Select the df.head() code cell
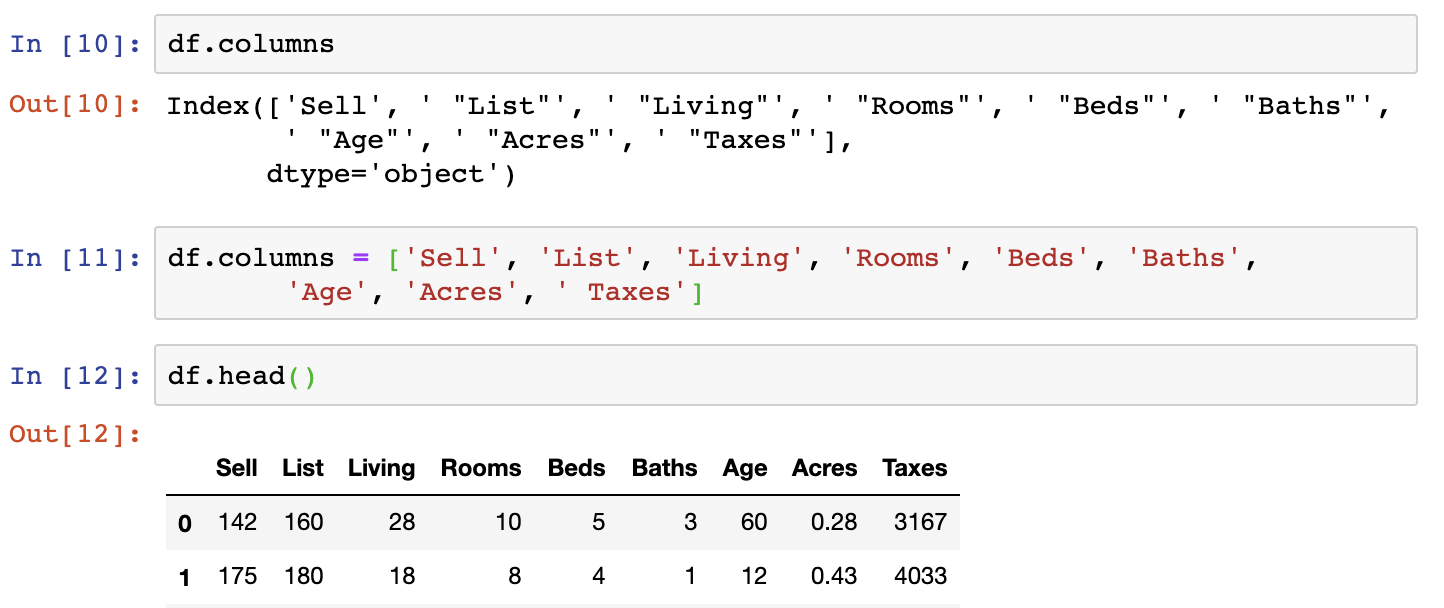 (x=785, y=376)
